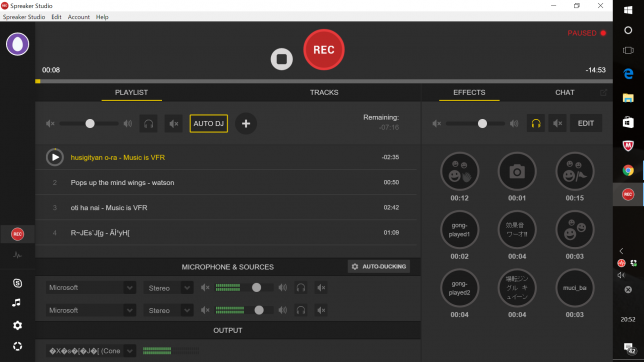Open the Edit menu
This screenshot has height=362, width=644.
click(x=56, y=17)
